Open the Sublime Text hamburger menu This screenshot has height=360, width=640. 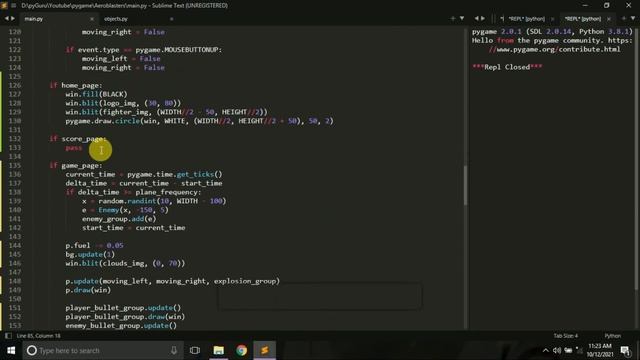coord(13,6)
